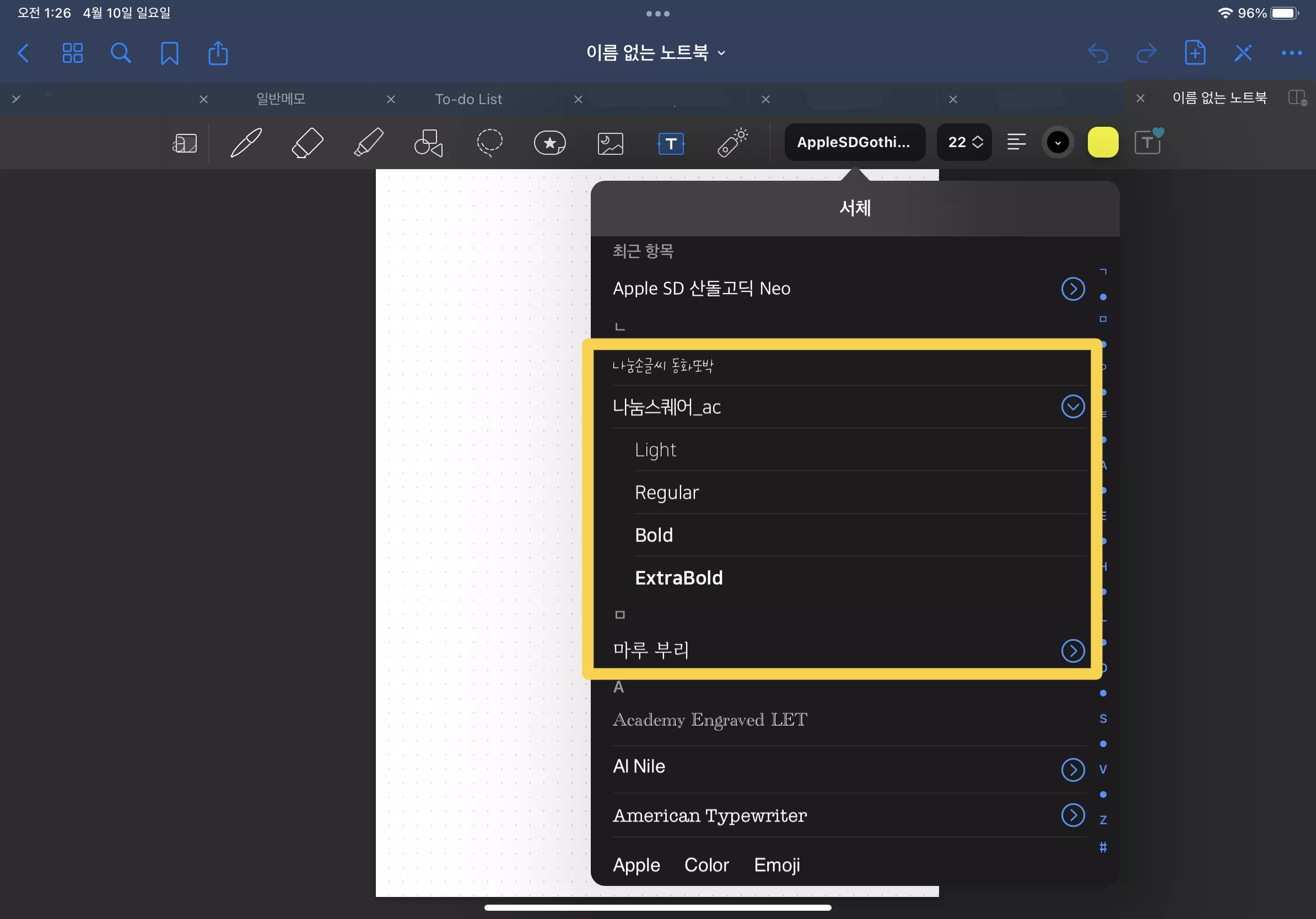Select the Pen tool
Viewport: 1316px width, 919px height.
coord(246,143)
